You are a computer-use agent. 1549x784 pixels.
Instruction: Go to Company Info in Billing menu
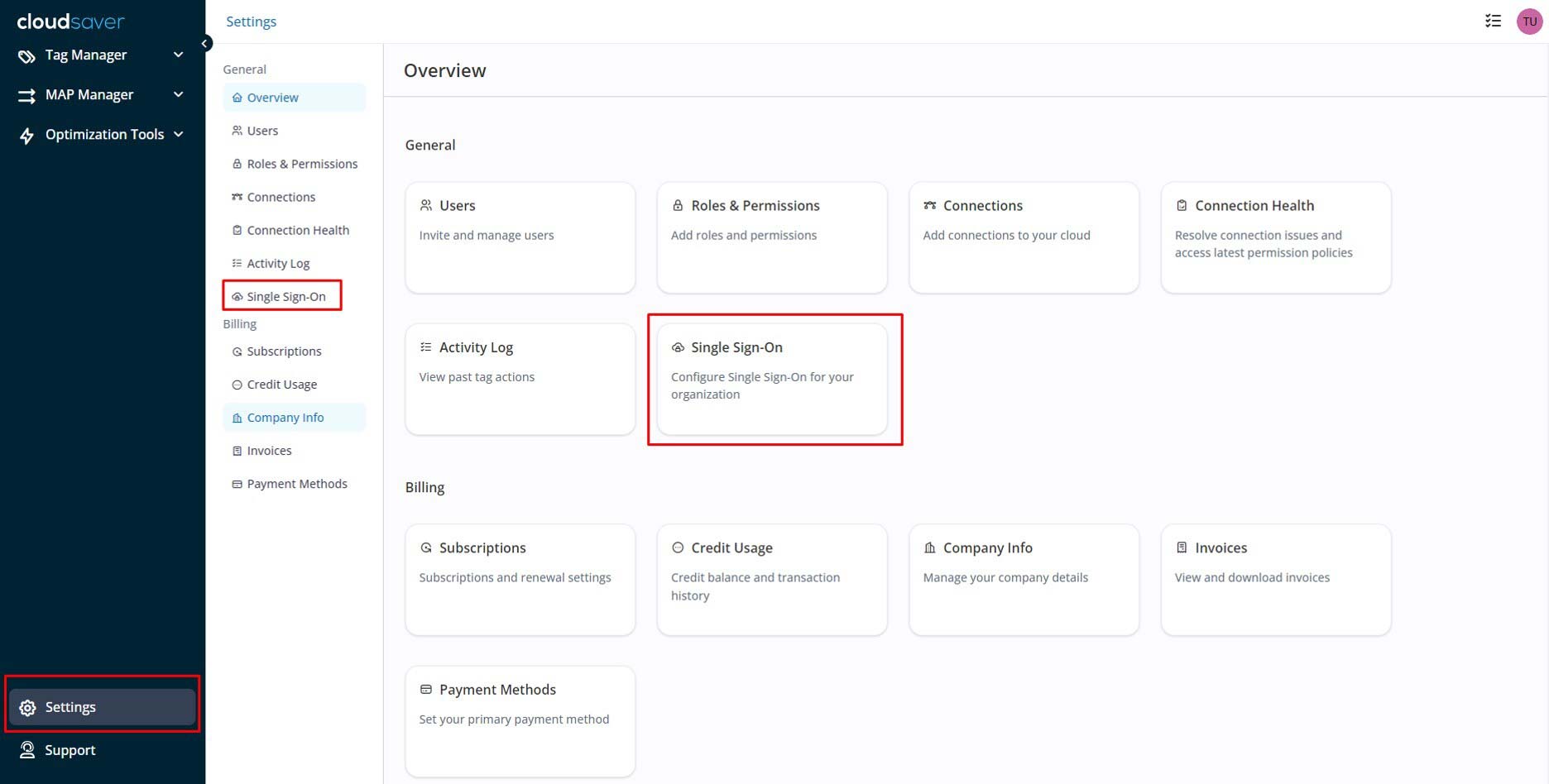(285, 418)
